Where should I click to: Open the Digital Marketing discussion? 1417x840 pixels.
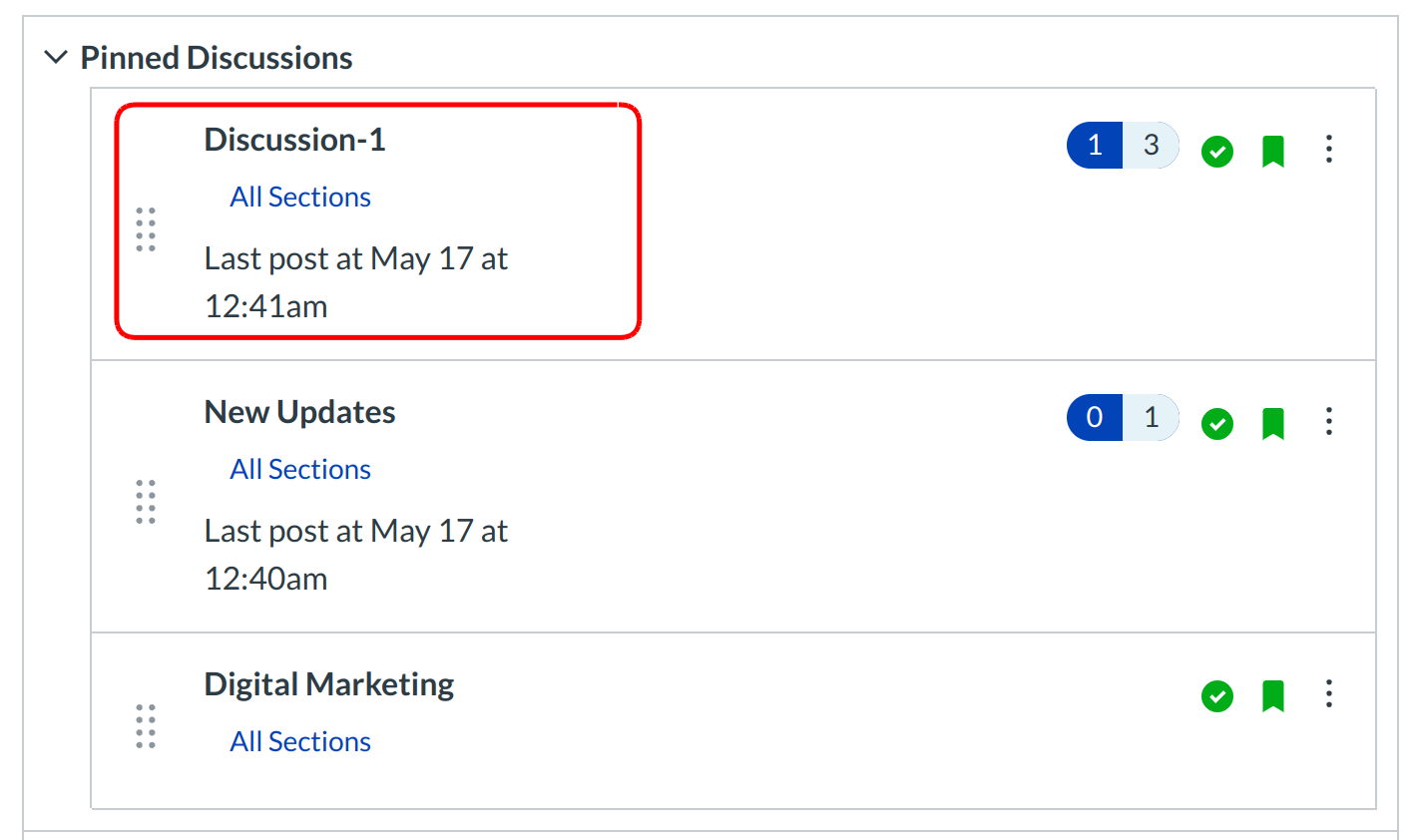329,684
